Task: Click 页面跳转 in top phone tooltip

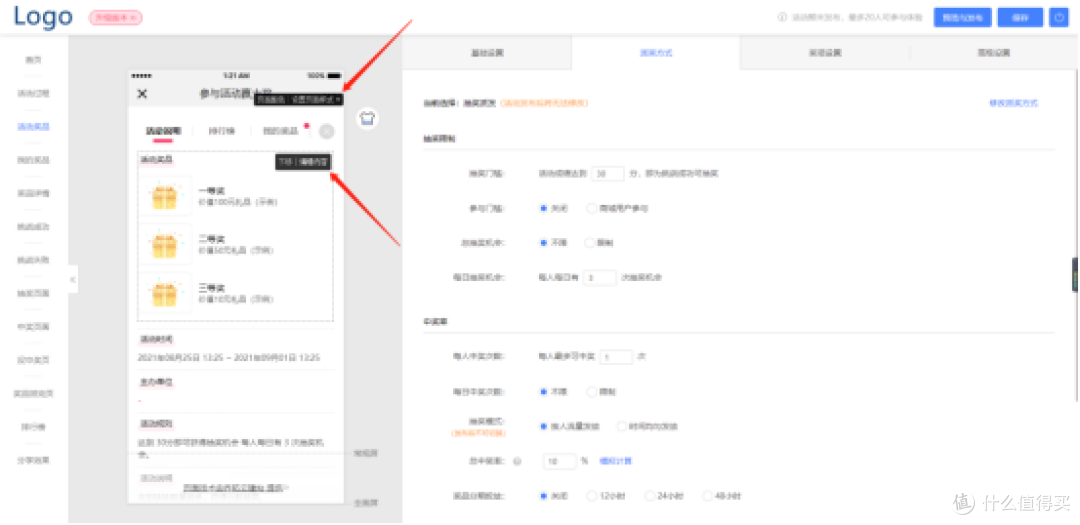Action: [271, 100]
